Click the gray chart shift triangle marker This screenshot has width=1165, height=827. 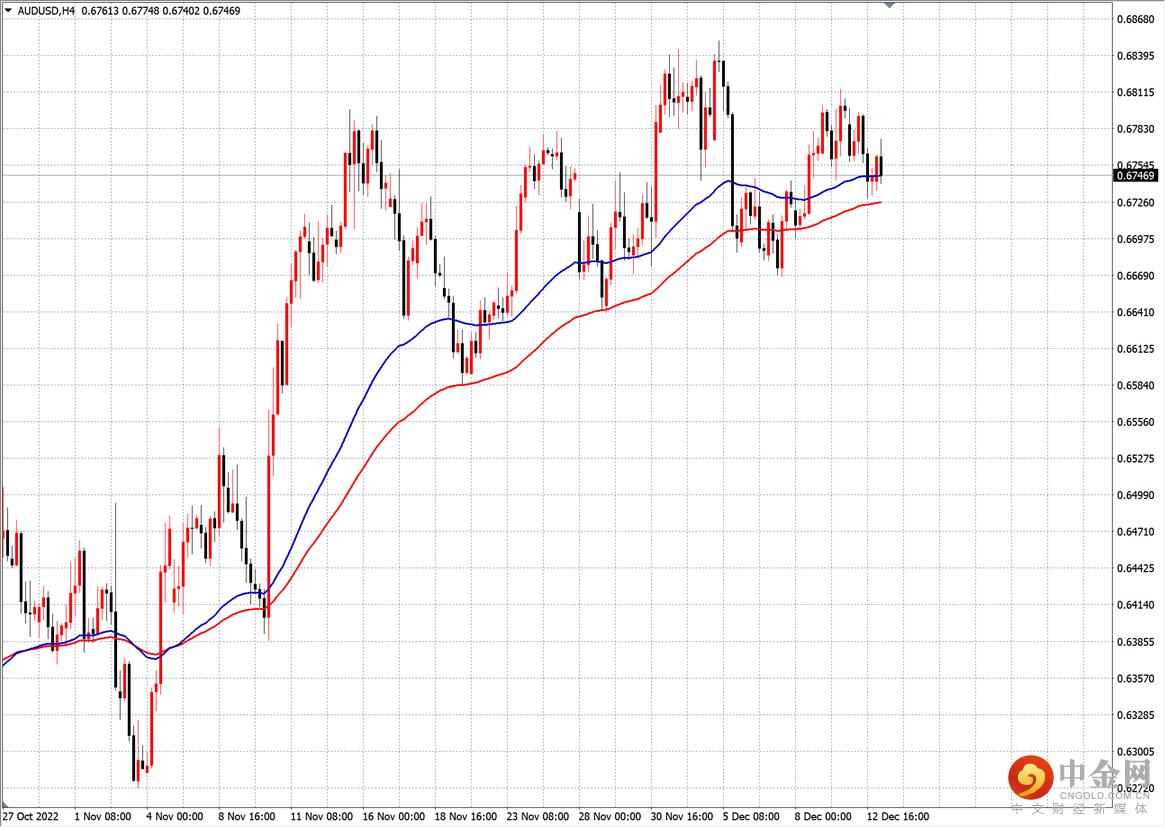pos(890,6)
